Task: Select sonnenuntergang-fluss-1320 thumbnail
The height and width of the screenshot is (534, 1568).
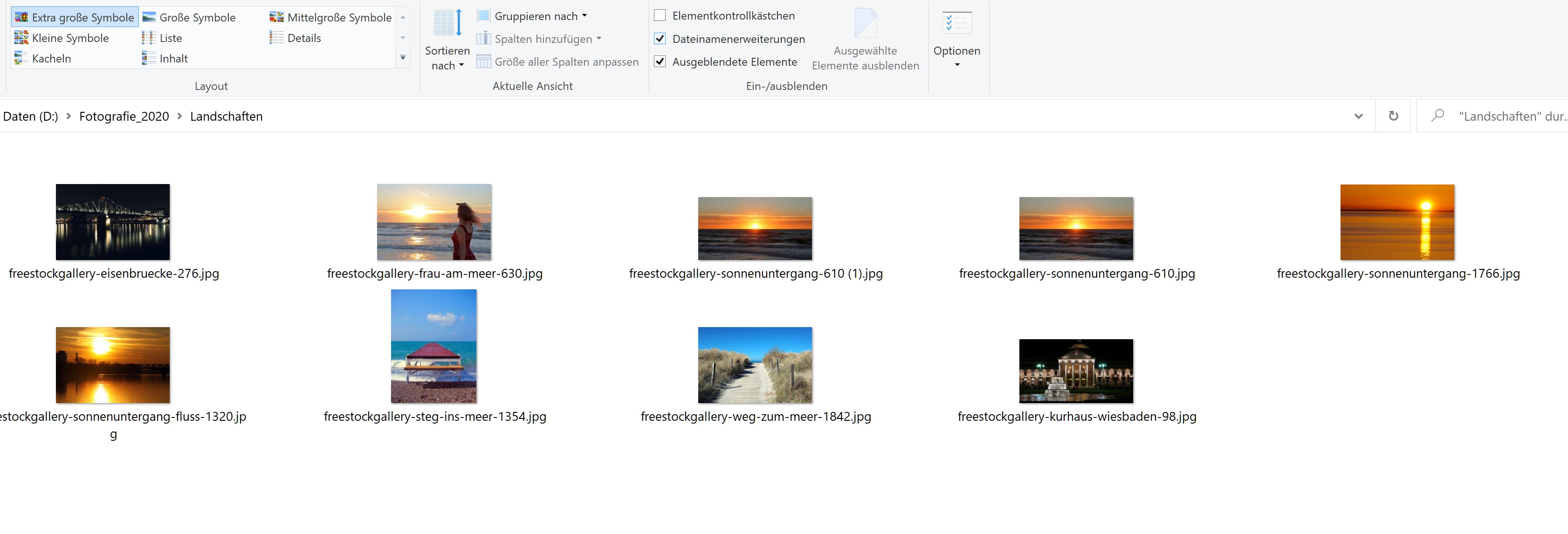Action: (113, 365)
